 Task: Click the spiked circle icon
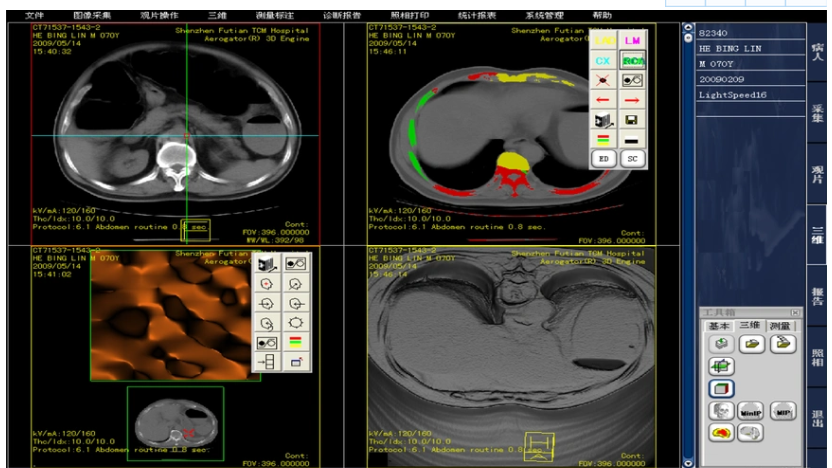(x=296, y=323)
